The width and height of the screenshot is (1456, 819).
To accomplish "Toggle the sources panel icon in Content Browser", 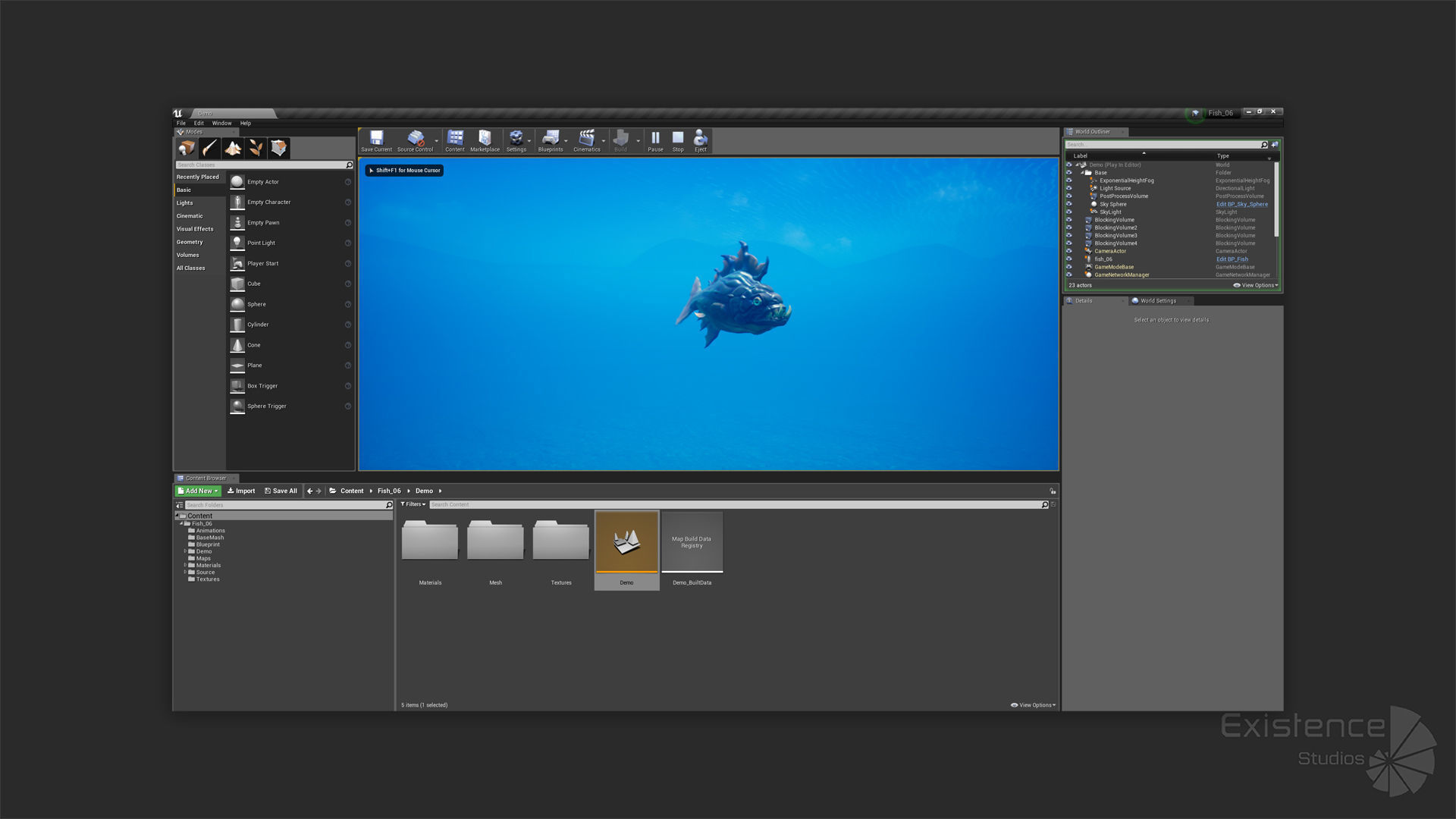I will (x=180, y=505).
